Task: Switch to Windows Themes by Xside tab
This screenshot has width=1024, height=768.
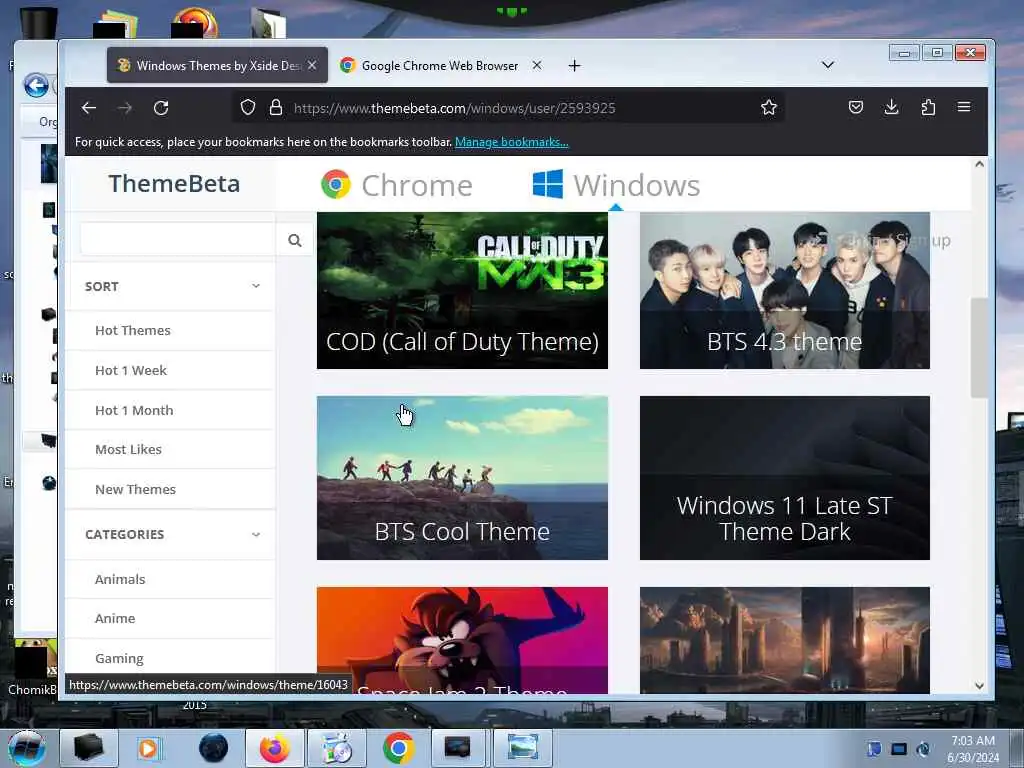Action: tap(217, 65)
